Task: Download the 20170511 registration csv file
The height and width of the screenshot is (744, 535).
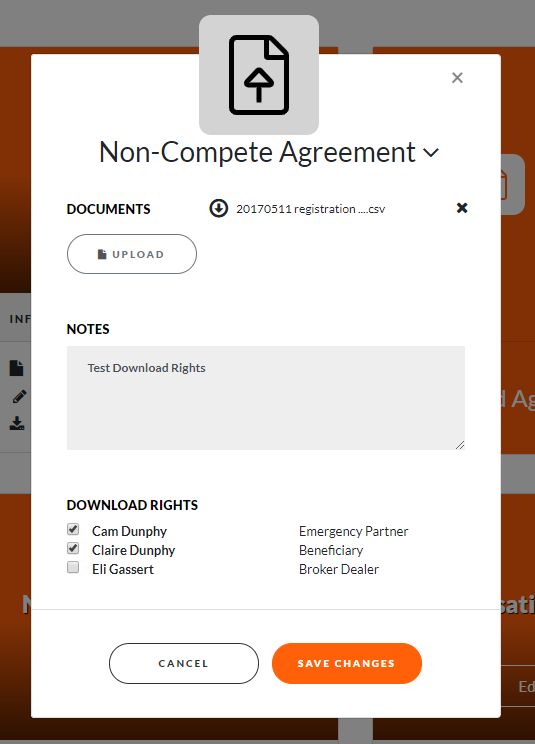Action: [x=219, y=208]
